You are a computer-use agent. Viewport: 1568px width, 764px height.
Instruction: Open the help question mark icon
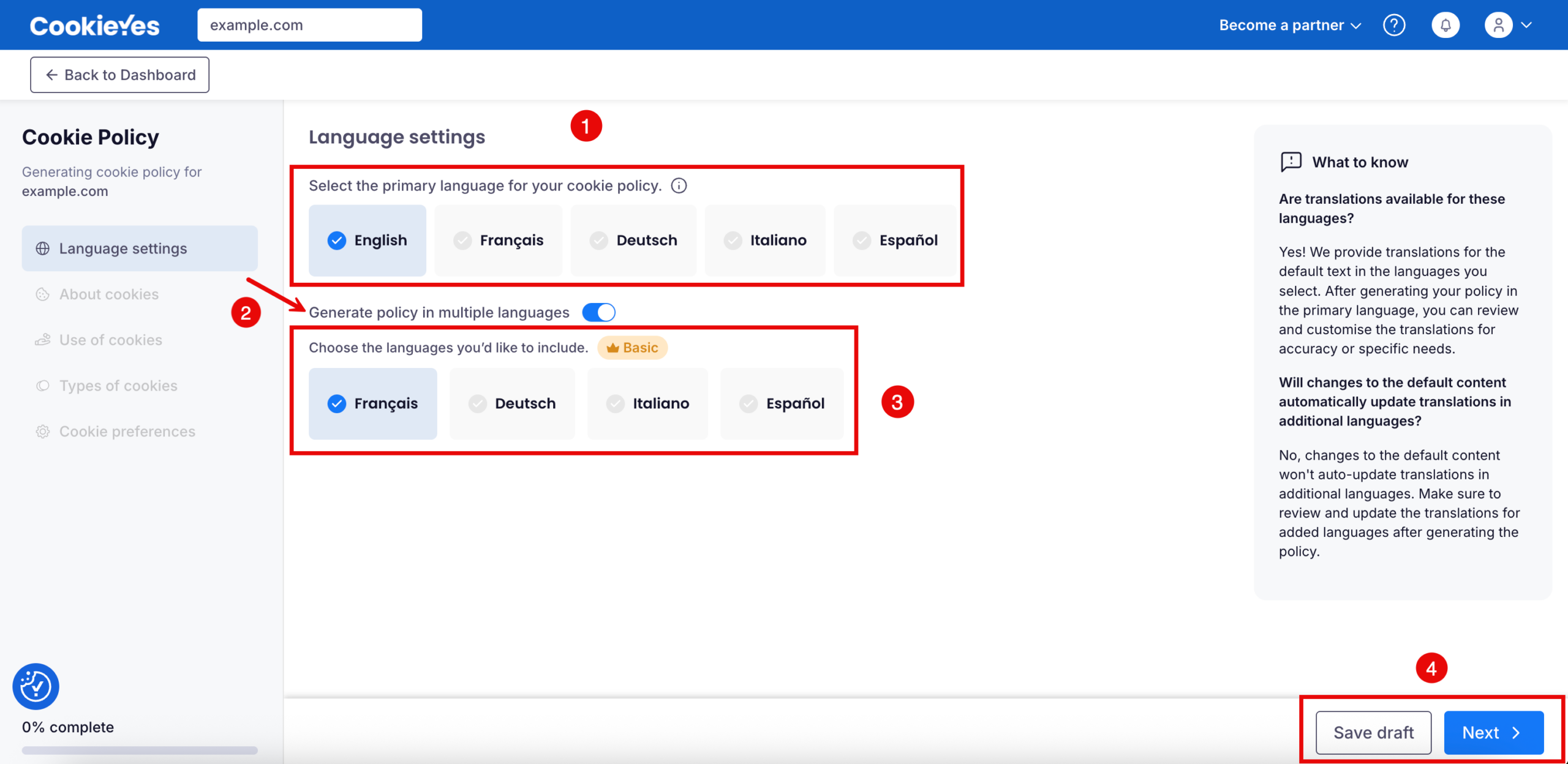(1395, 24)
